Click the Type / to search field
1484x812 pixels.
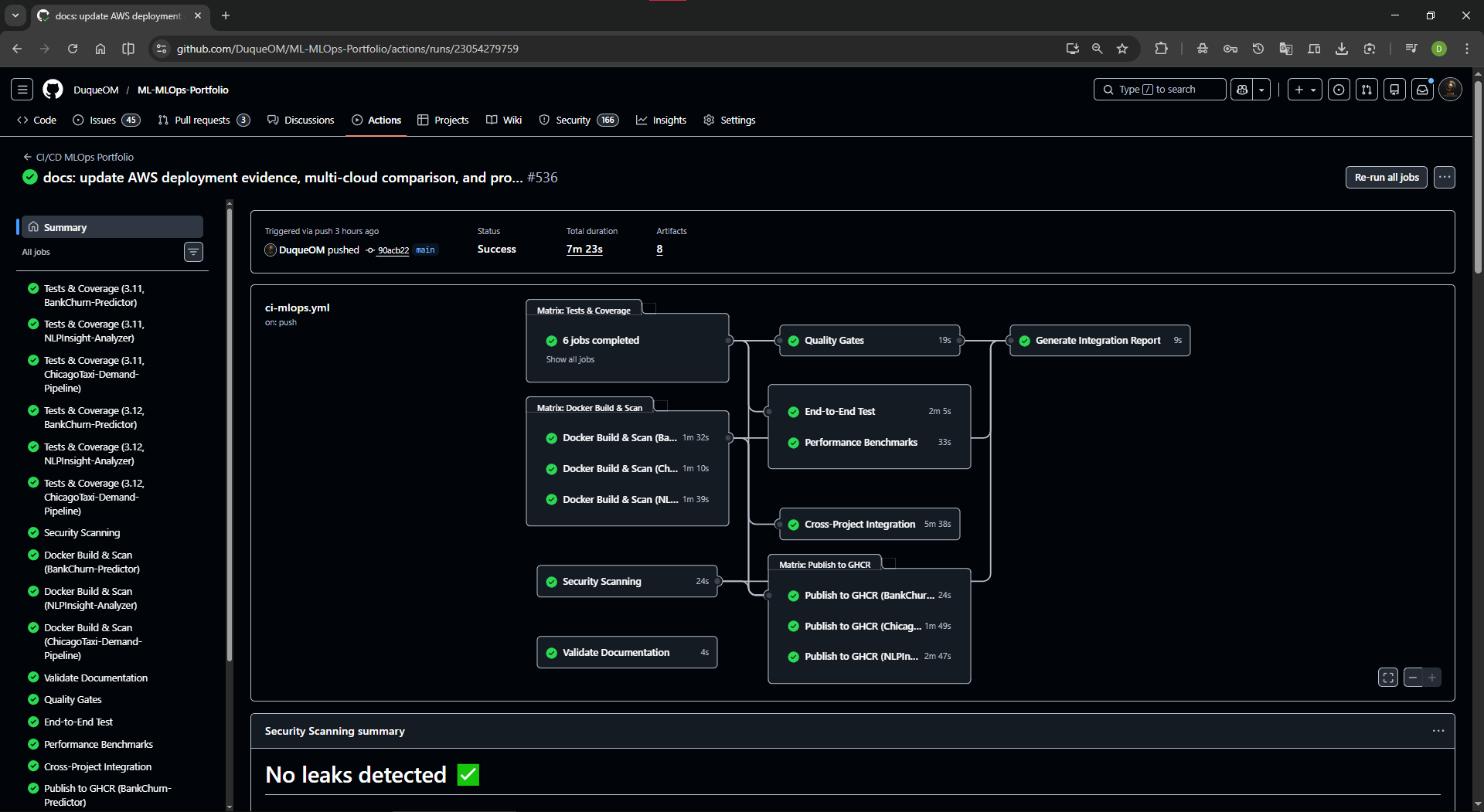pyautogui.click(x=1159, y=90)
